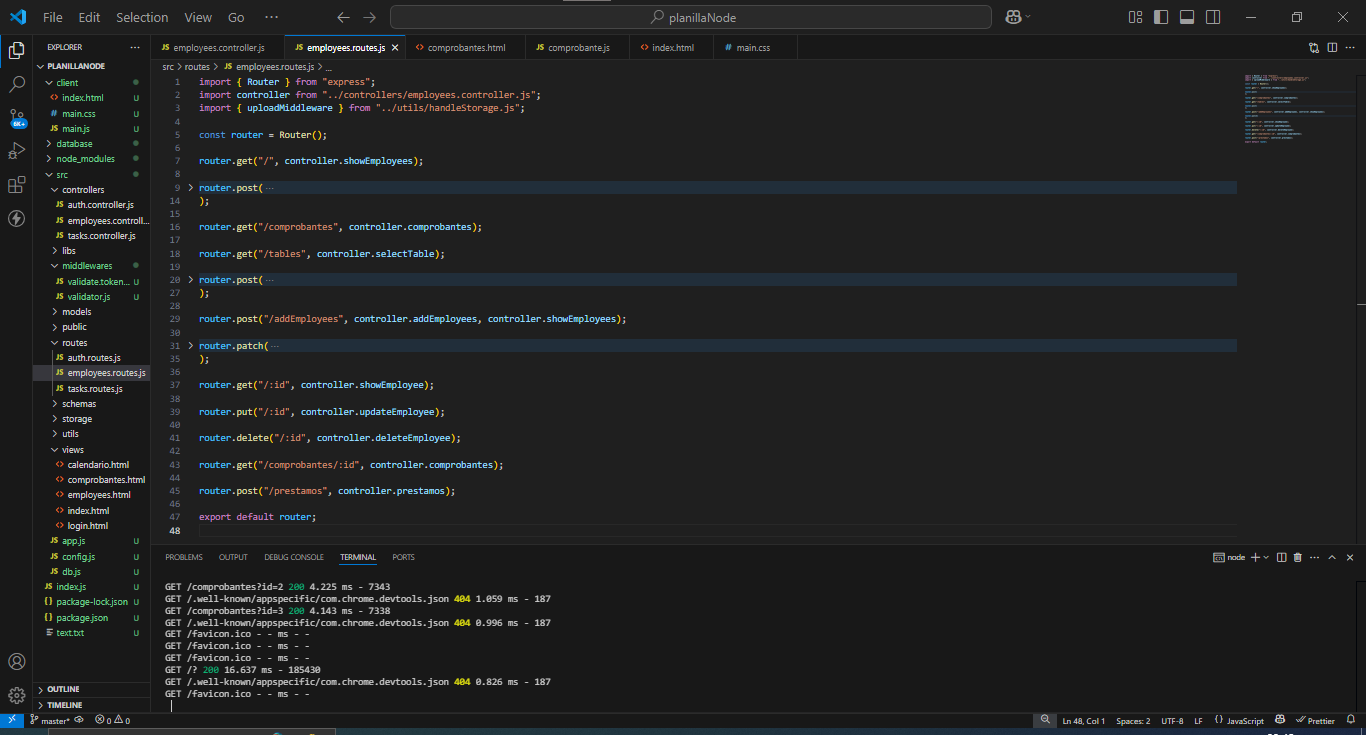Expand the OUTLINE section in Explorer
The image size is (1366, 735).
(x=63, y=689)
